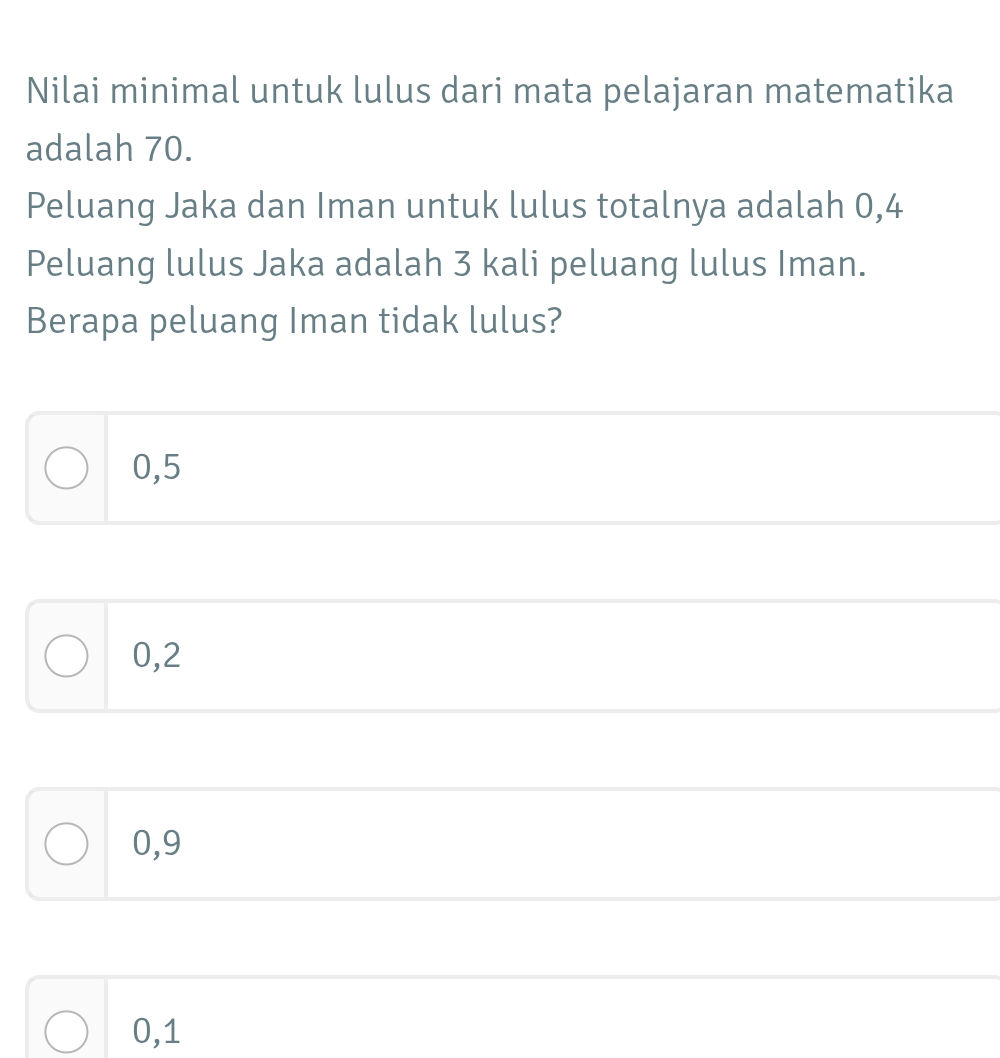Click the text label 0,5

click(x=156, y=466)
